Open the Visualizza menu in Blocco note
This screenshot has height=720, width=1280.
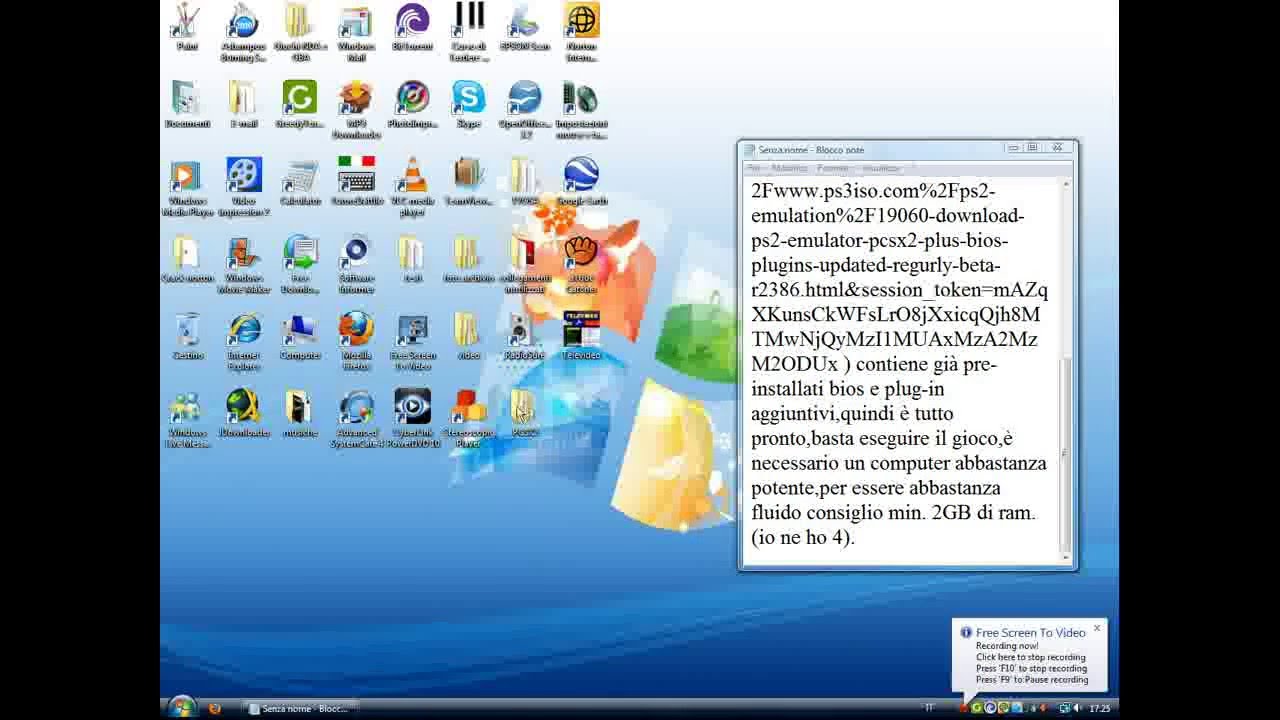pyautogui.click(x=881, y=168)
